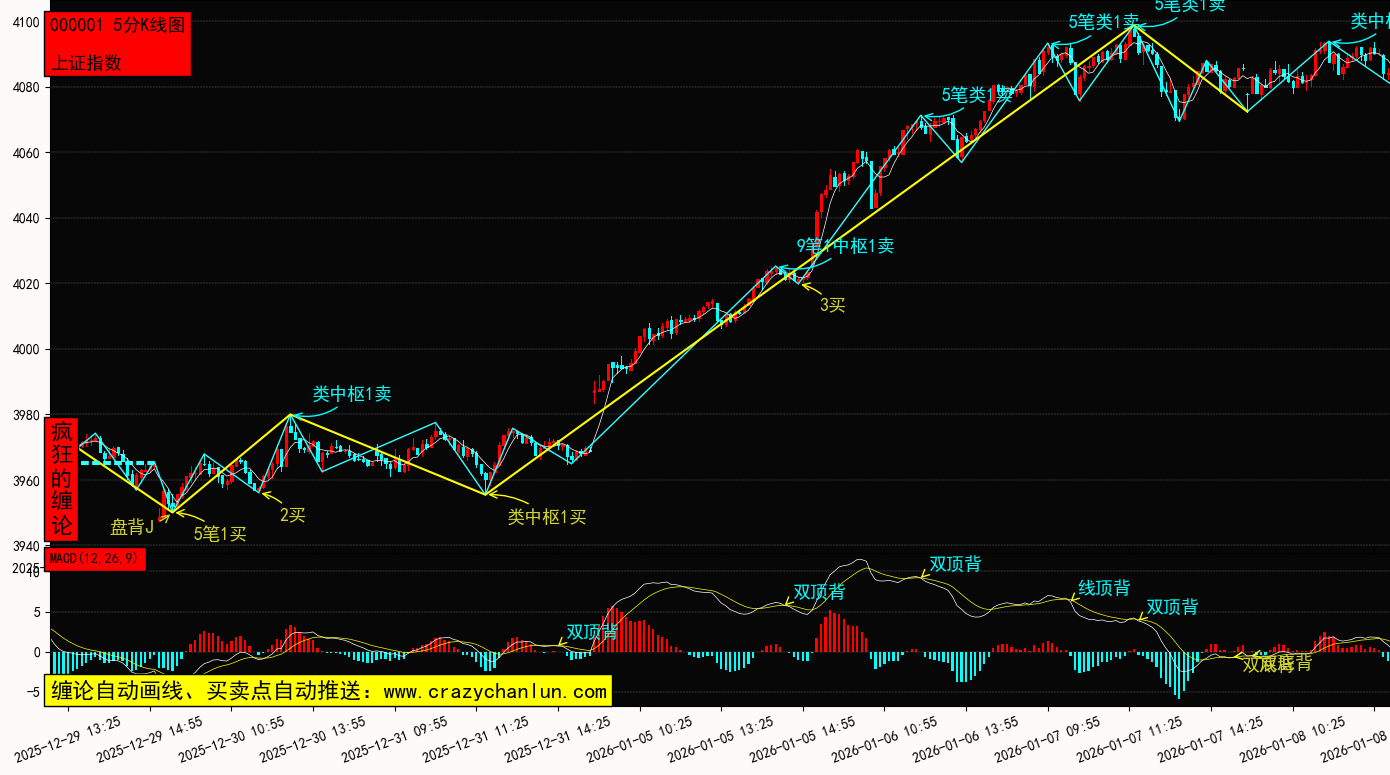1390x775 pixels.
Task: Click the 3买 buy point marker
Action: tap(832, 305)
